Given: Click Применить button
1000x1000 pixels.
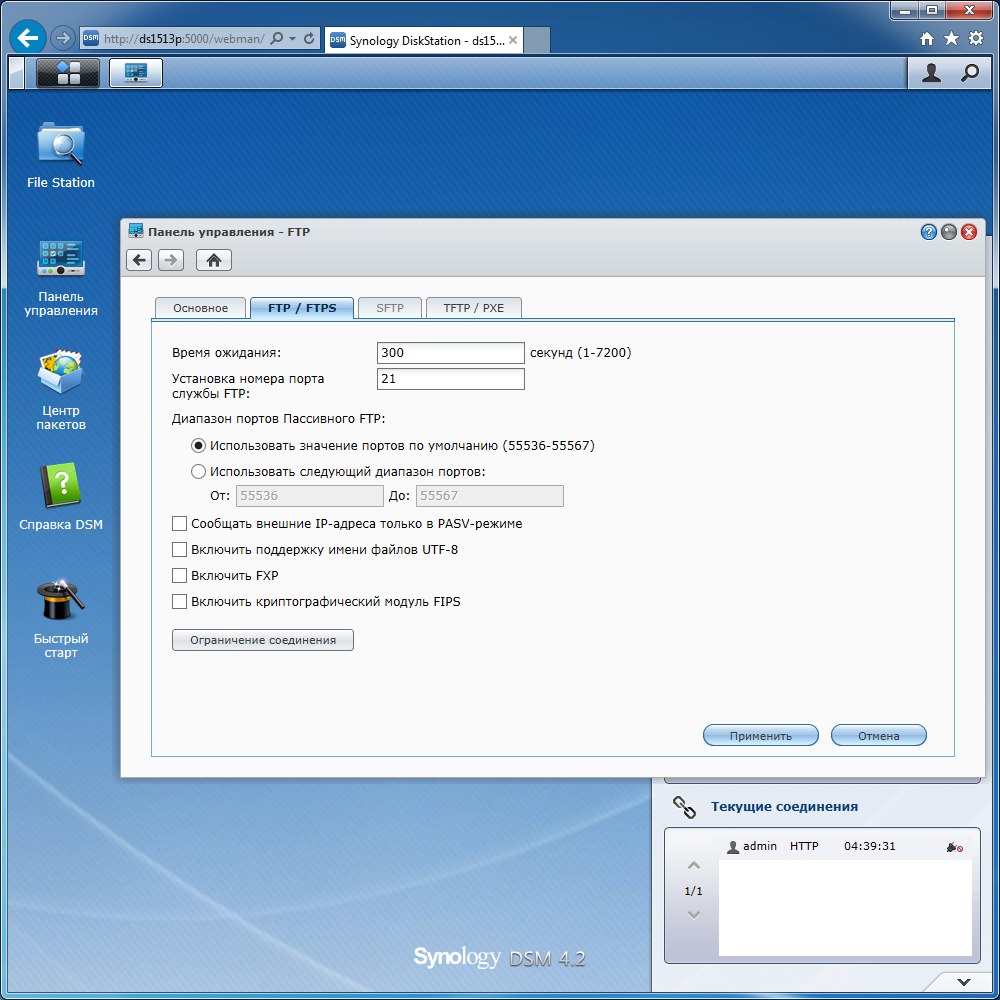Looking at the screenshot, I should point(761,735).
